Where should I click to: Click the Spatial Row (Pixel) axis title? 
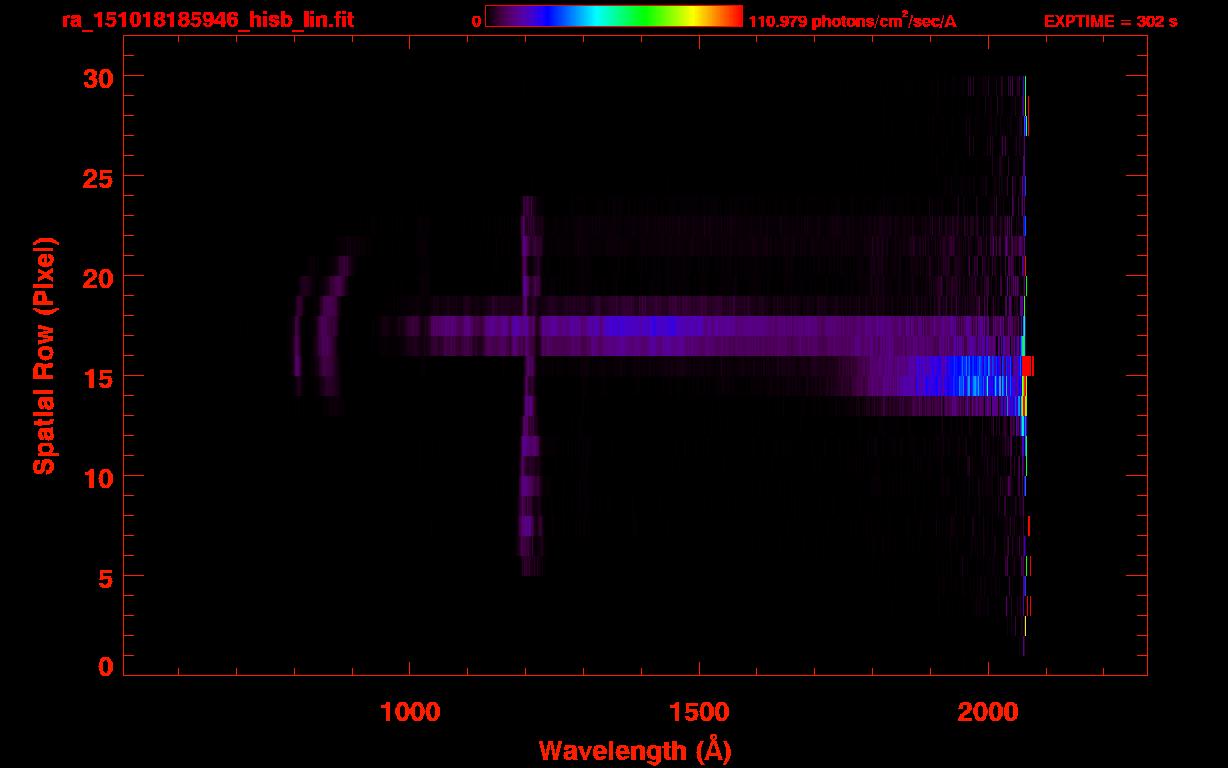pos(45,356)
